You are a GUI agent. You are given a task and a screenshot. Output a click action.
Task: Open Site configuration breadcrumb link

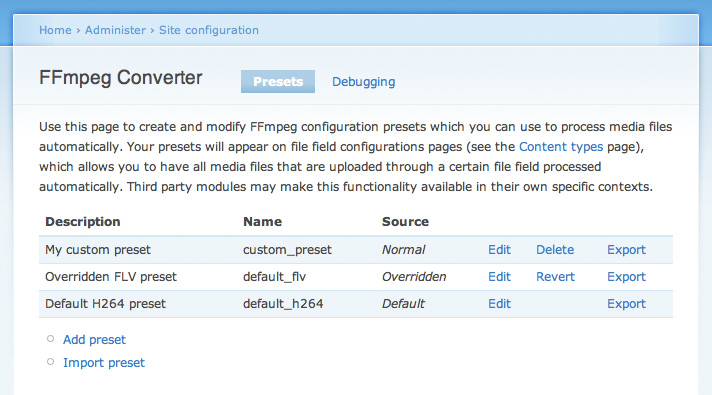(208, 30)
